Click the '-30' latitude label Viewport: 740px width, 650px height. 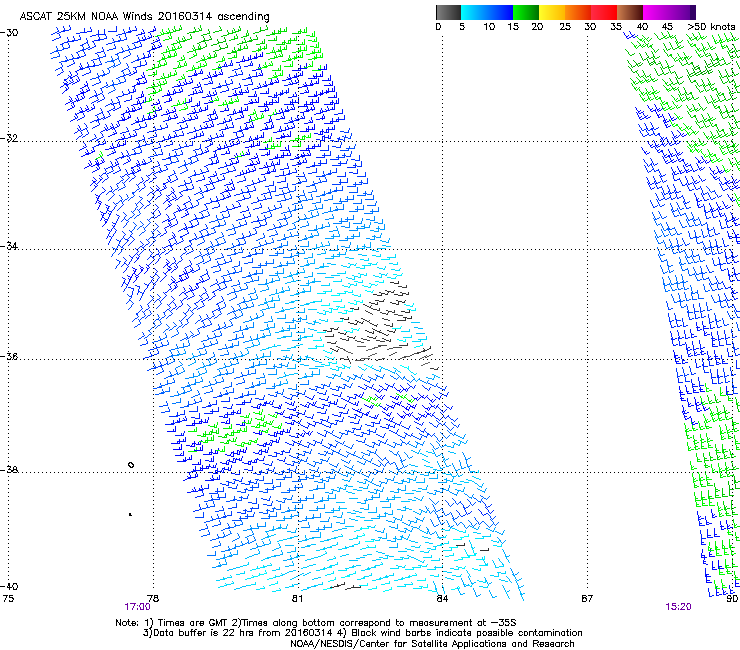click(x=9, y=33)
